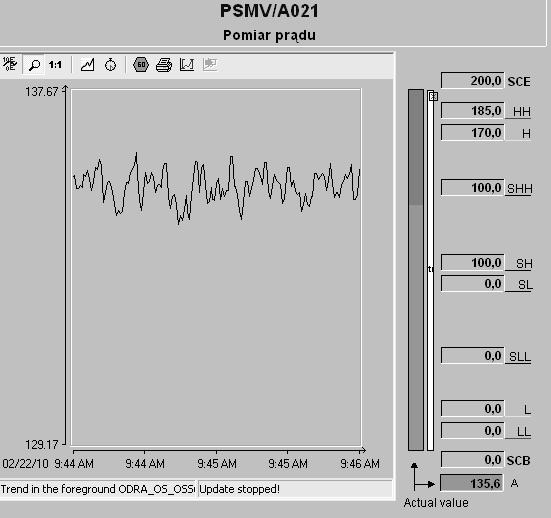Click the PSMV/A021 title text
Image resolution: width=551 pixels, height=518 pixels.
pyautogui.click(x=269, y=11)
